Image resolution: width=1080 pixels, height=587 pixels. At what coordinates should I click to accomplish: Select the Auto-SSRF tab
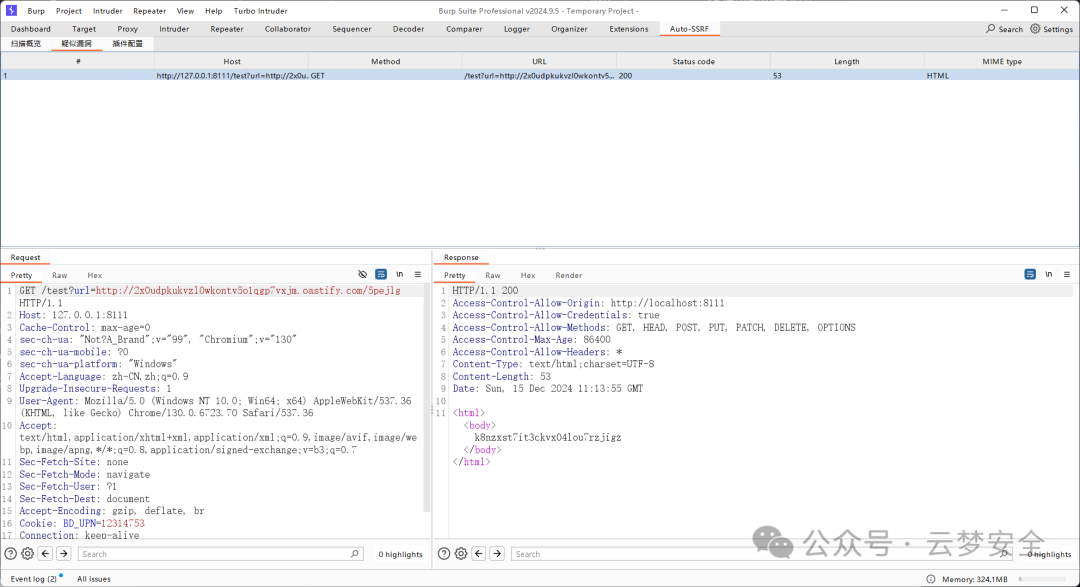coord(689,29)
